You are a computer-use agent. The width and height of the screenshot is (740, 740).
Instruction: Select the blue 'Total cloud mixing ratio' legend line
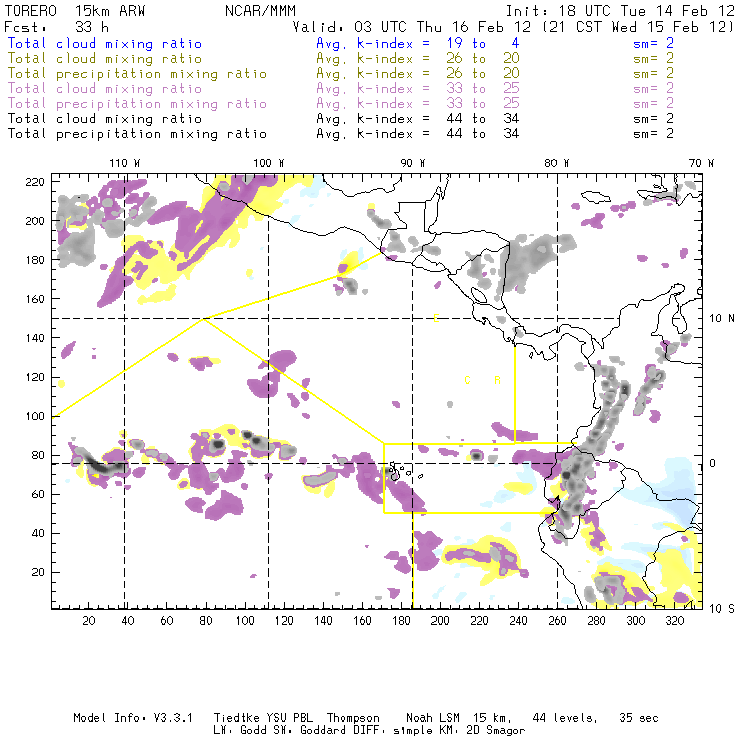(105, 43)
